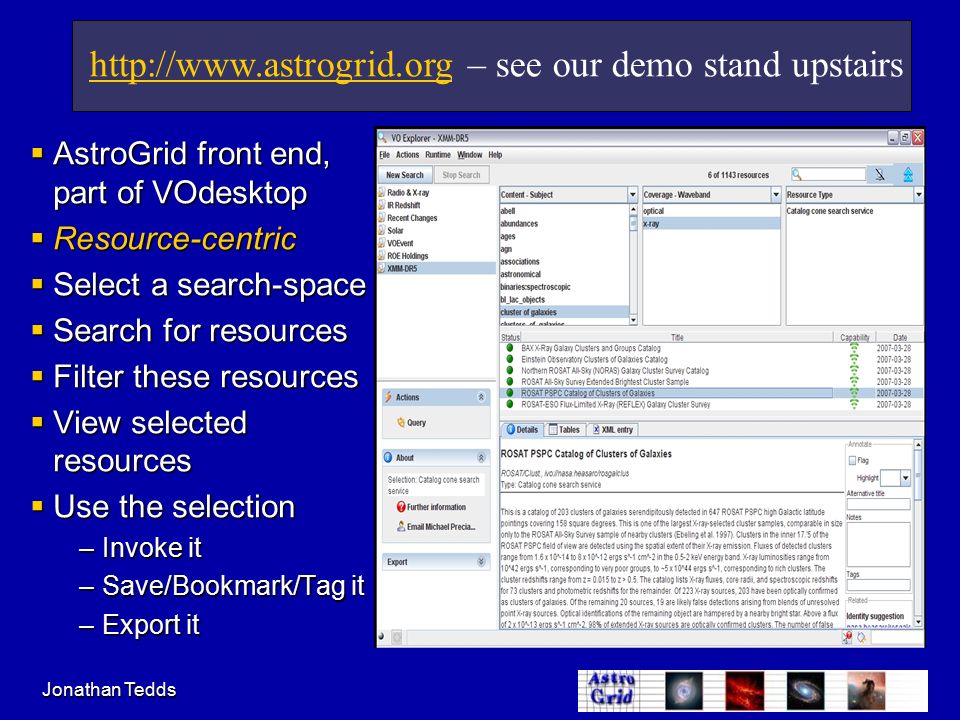Select the Radio & X-ray list icon
The width and height of the screenshot is (960, 720).
point(382,192)
